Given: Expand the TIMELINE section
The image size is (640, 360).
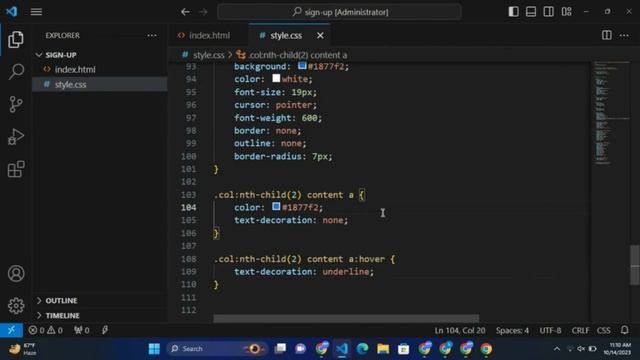Looking at the screenshot, I should (100, 316).
